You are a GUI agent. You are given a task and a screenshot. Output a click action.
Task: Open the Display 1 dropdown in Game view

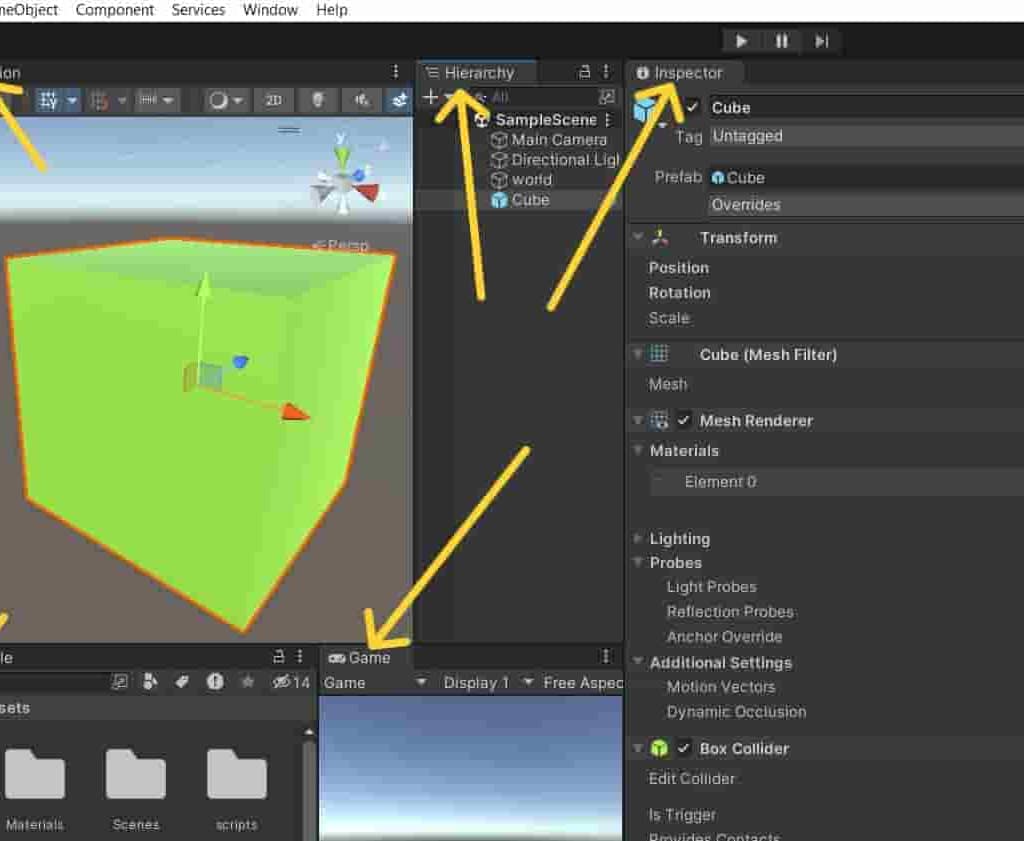pyautogui.click(x=476, y=683)
